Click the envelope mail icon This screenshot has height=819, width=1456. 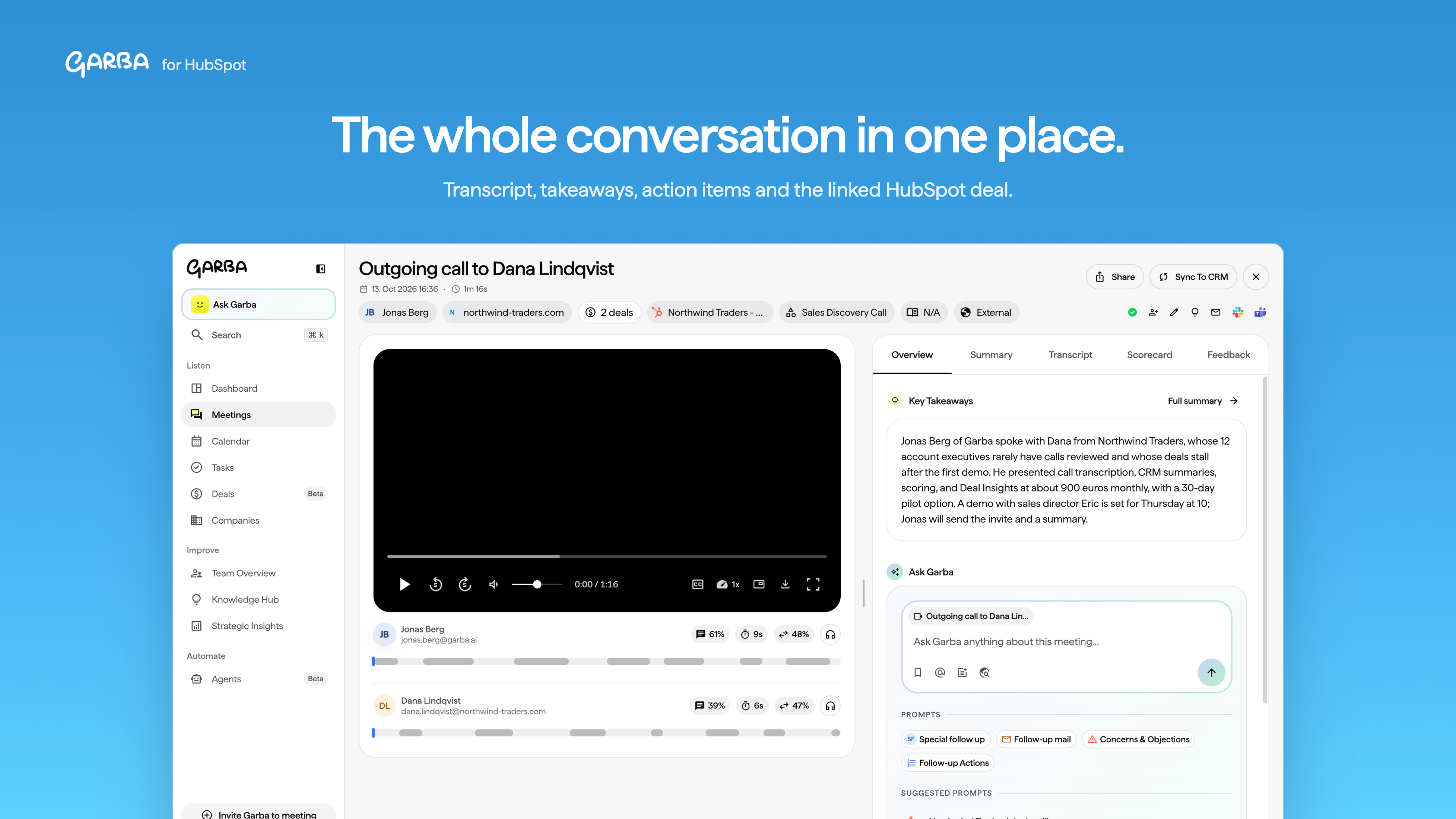click(1216, 312)
